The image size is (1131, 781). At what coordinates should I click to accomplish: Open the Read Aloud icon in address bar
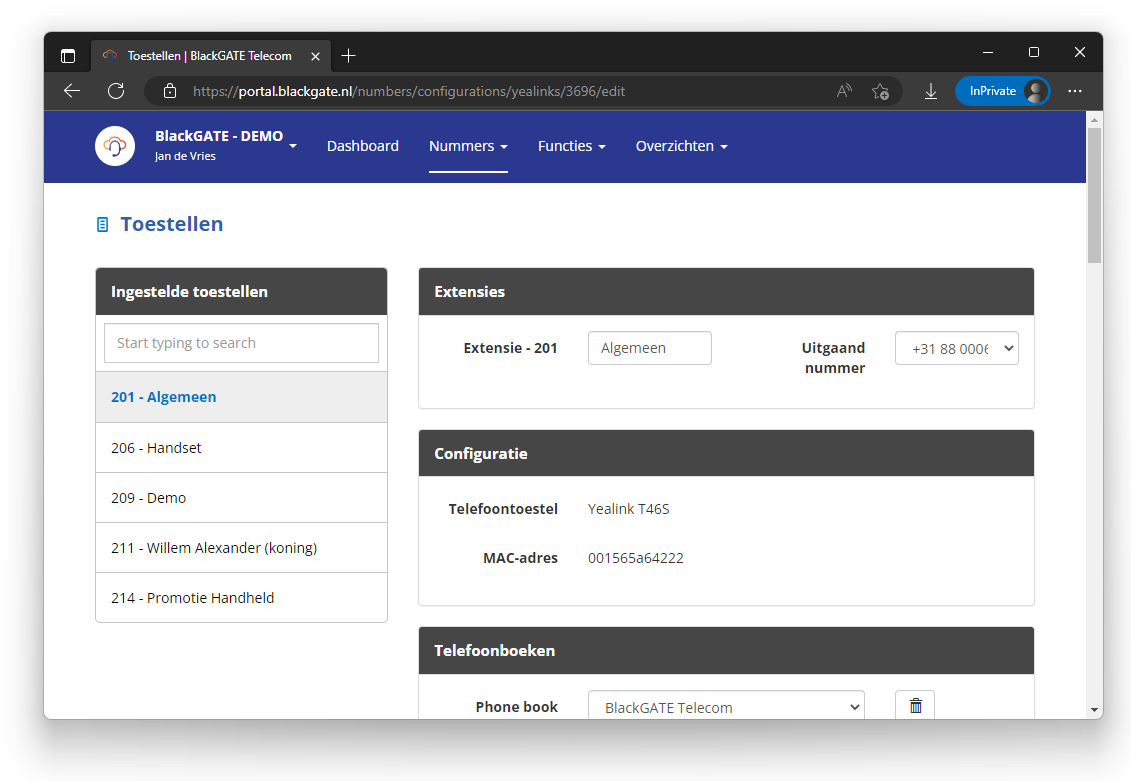844,91
